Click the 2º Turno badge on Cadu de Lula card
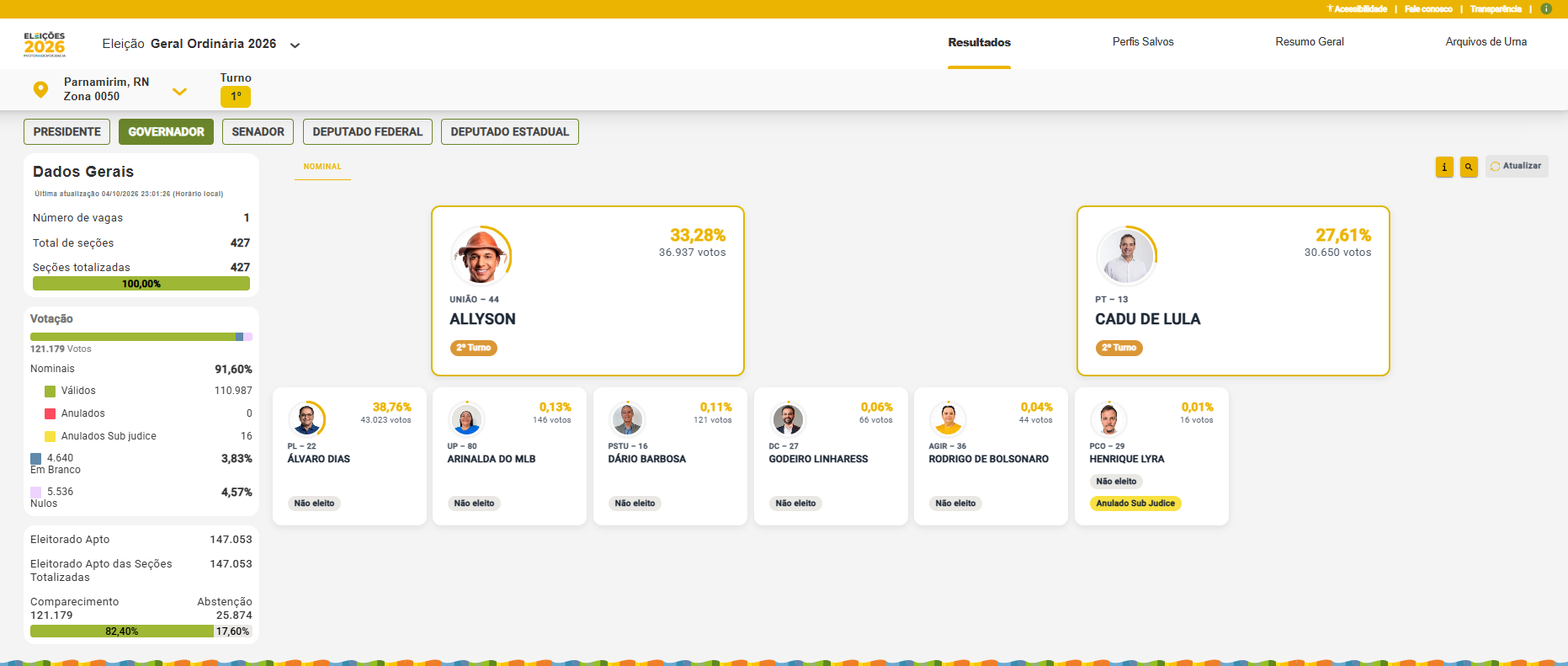Viewport: 1568px width, 666px height. (1119, 348)
